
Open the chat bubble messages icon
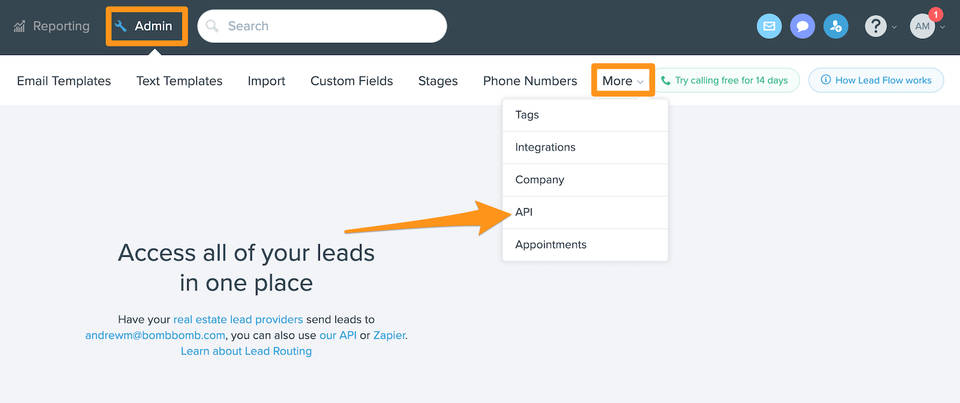click(802, 27)
